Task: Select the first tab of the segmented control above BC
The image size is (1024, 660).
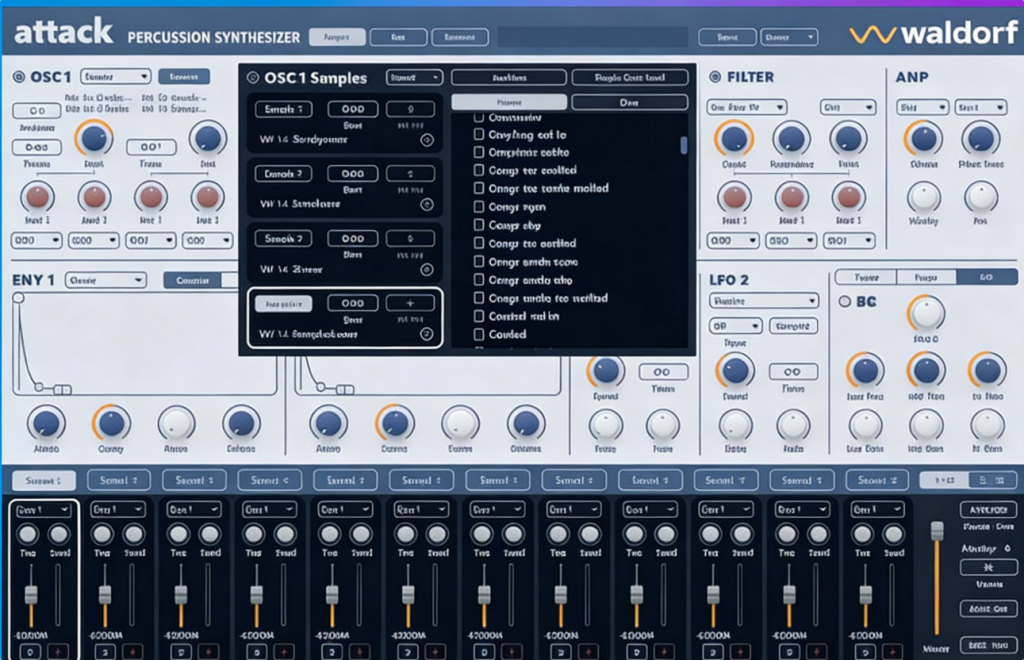Action: [866, 277]
